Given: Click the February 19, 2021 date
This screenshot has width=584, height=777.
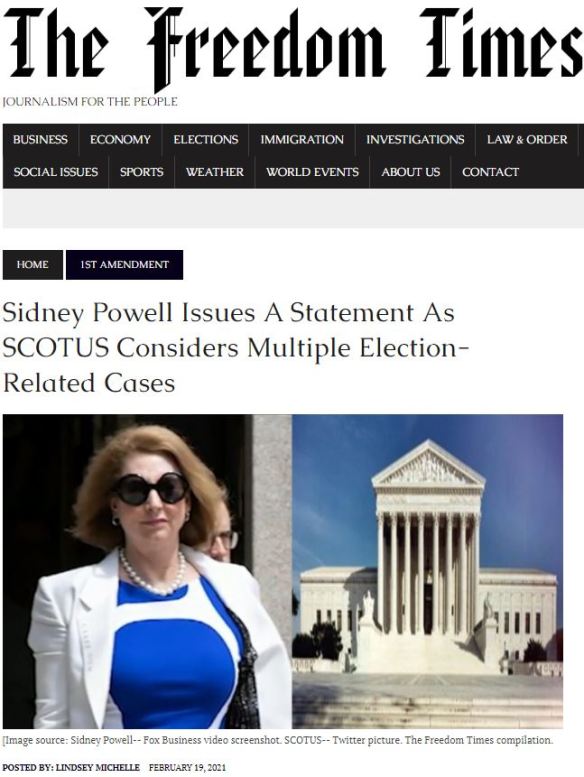Looking at the screenshot, I should point(187,767).
